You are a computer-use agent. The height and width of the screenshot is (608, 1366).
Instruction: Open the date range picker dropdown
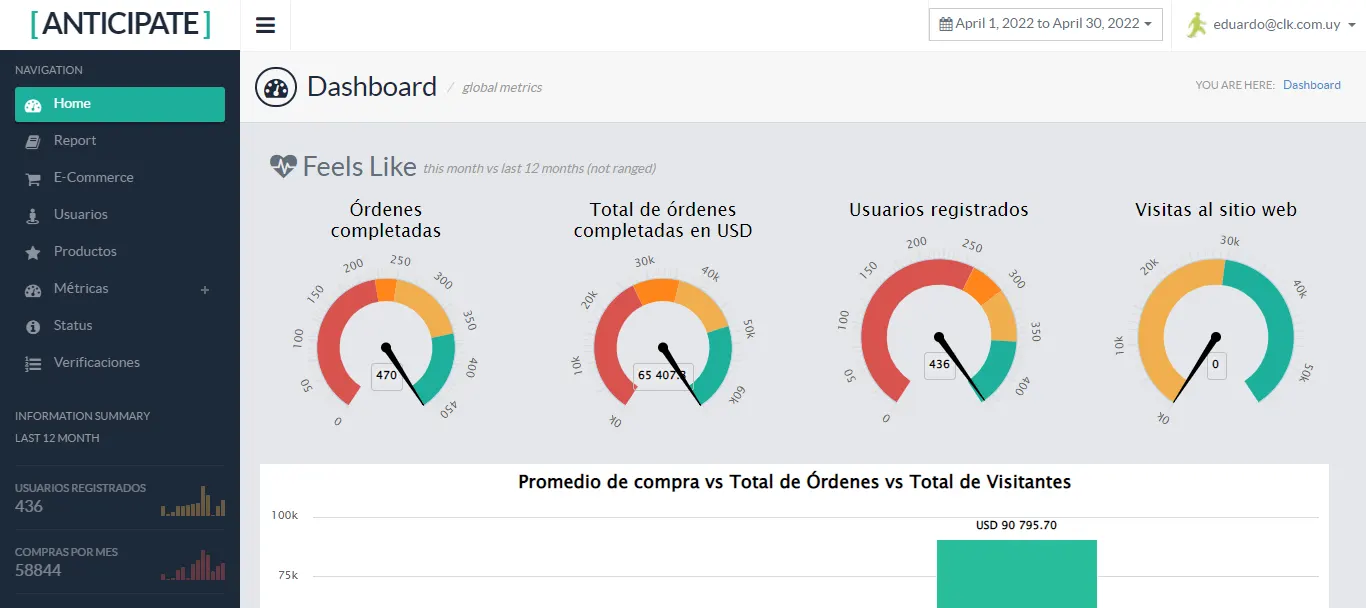point(1045,24)
